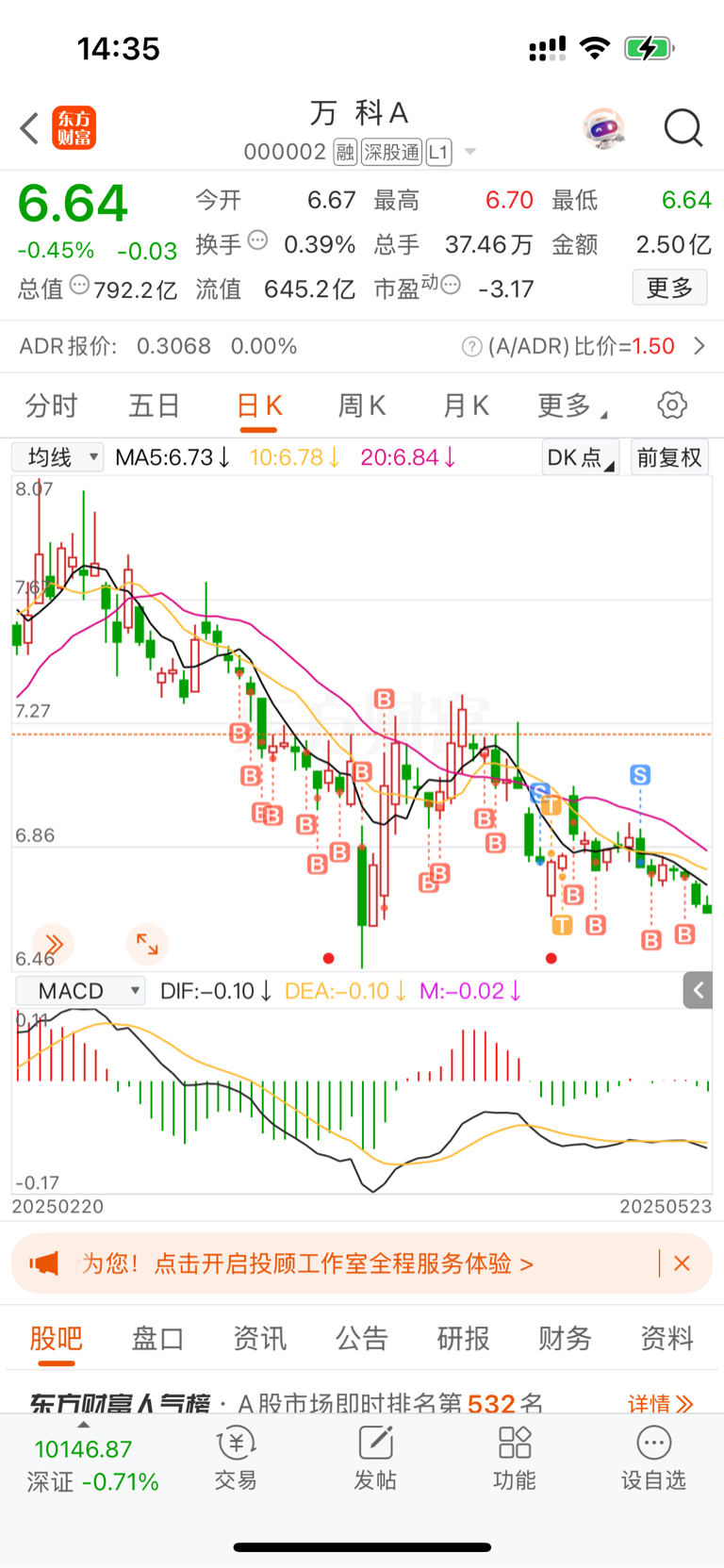
Task: Tap the Wi-Fi status icon
Action: 595,48
